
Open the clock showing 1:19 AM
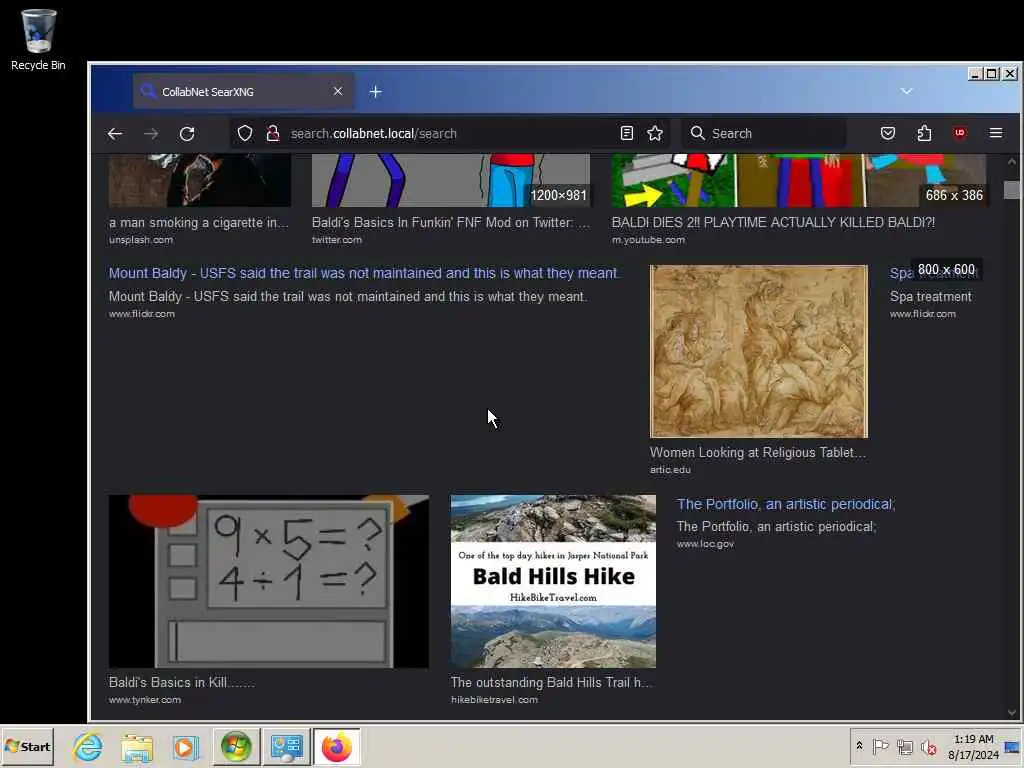974,746
